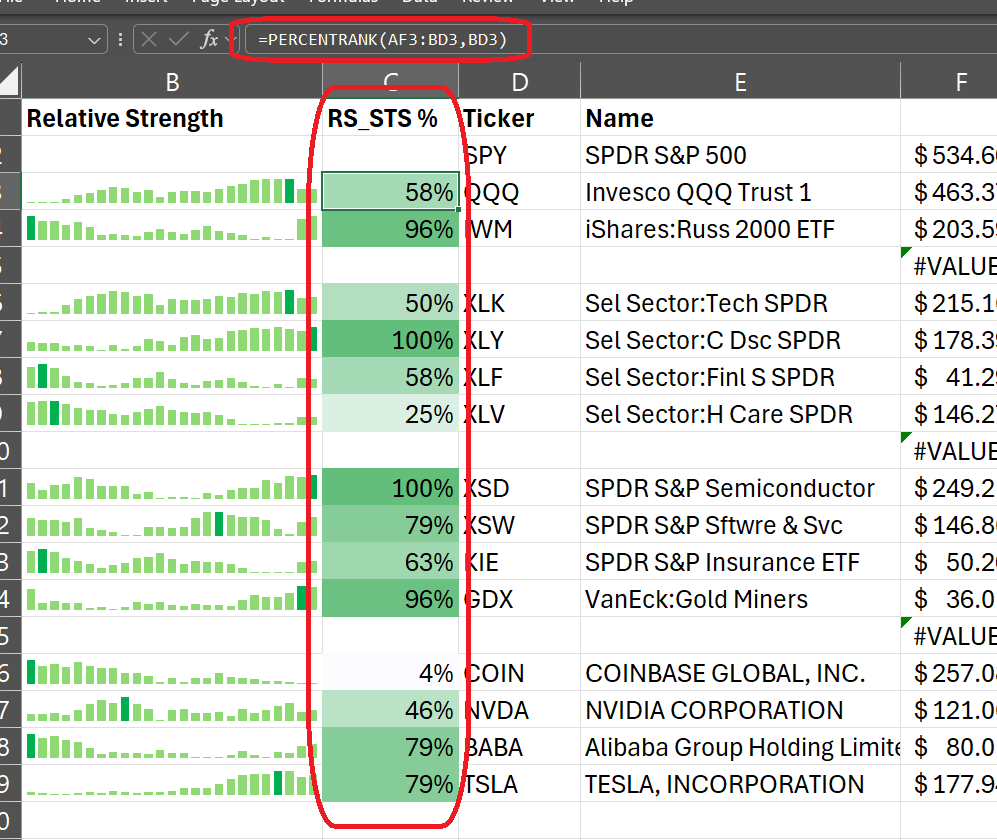Click 'VanEck:Gold Miners' name cell
Image resolution: width=997 pixels, height=840 pixels.
pos(740,598)
